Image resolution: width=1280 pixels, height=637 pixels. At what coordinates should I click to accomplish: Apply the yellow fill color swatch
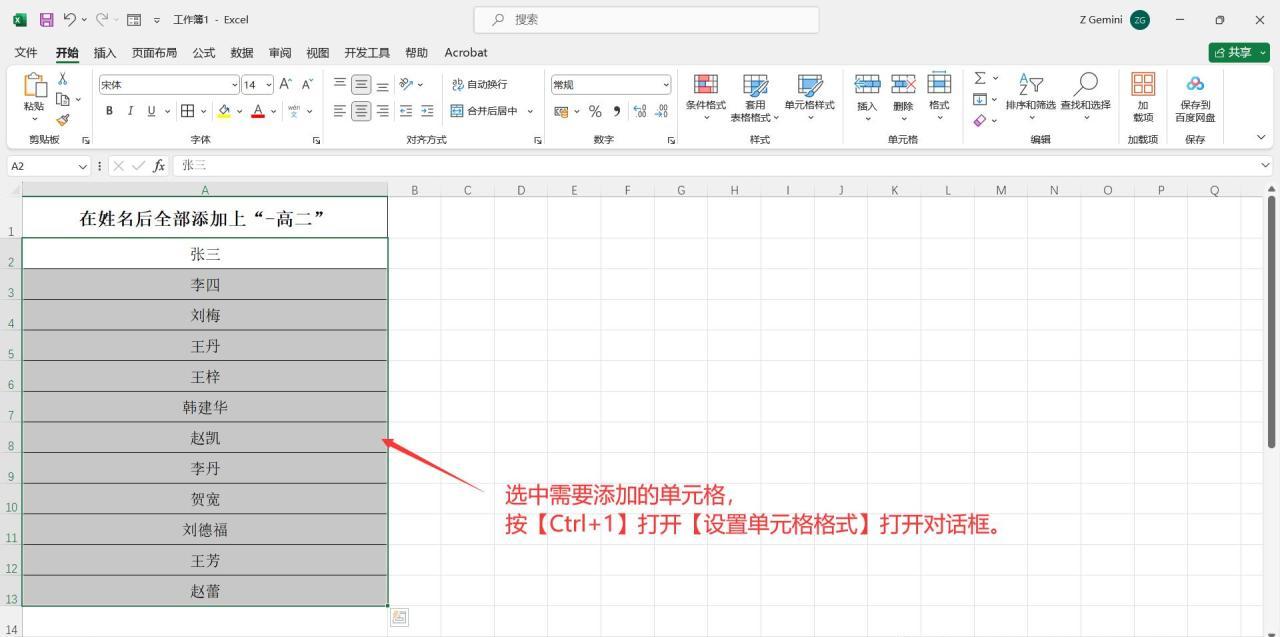coord(224,111)
